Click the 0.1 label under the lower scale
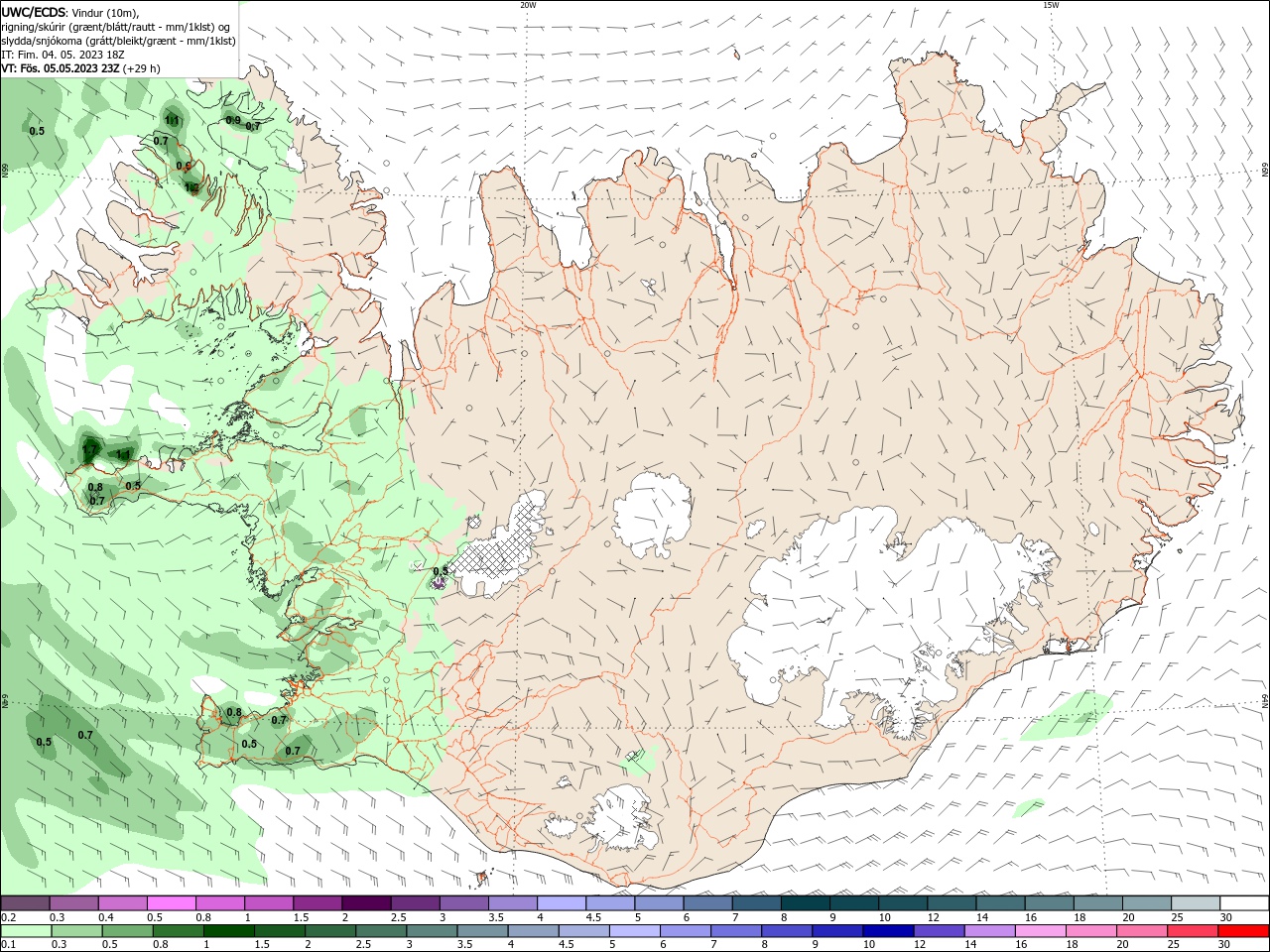Viewport: 1270px width, 952px height. (8, 945)
